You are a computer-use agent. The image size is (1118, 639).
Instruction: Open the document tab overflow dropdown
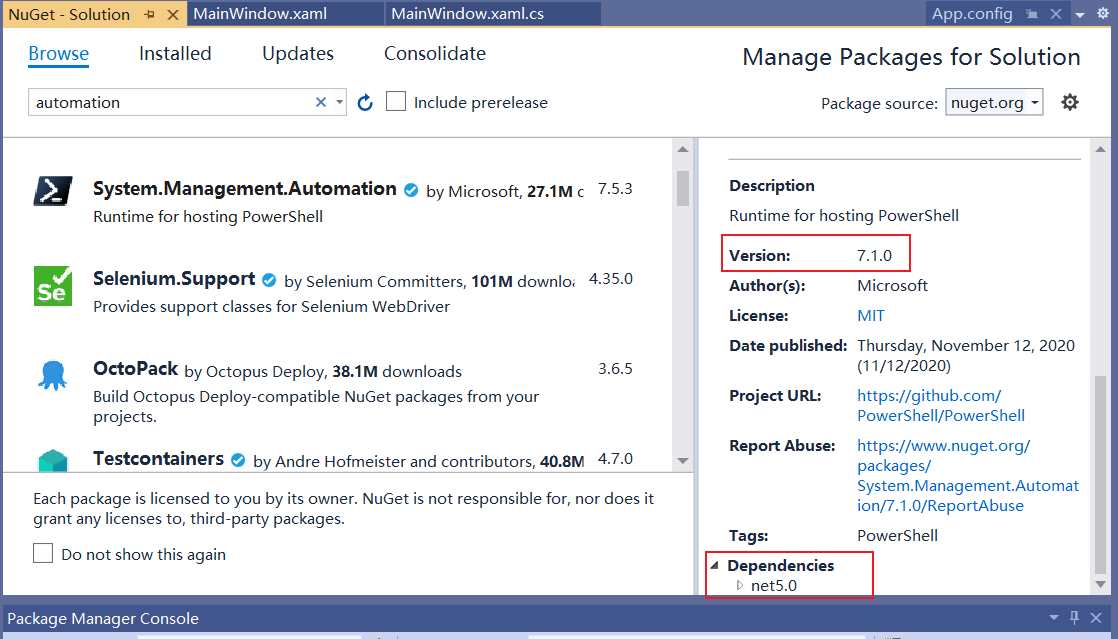tap(1080, 15)
